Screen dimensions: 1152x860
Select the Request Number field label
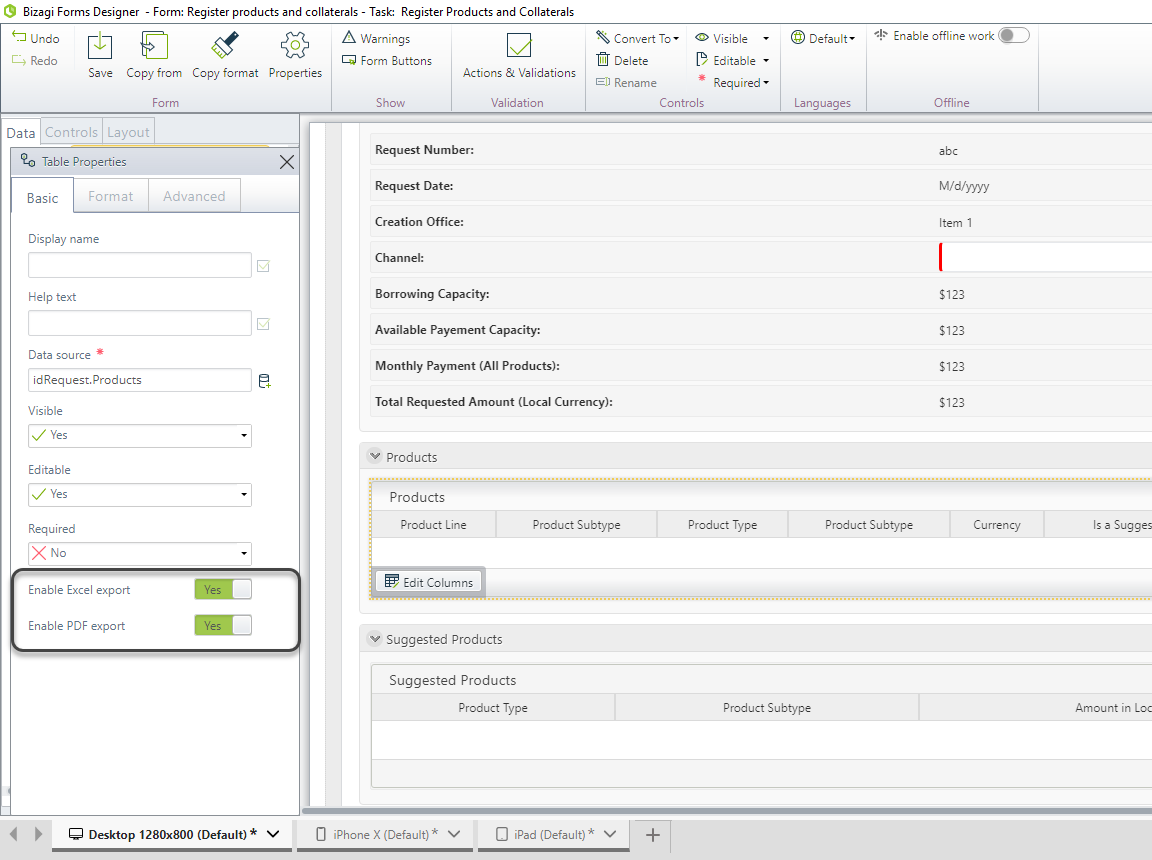coord(424,150)
